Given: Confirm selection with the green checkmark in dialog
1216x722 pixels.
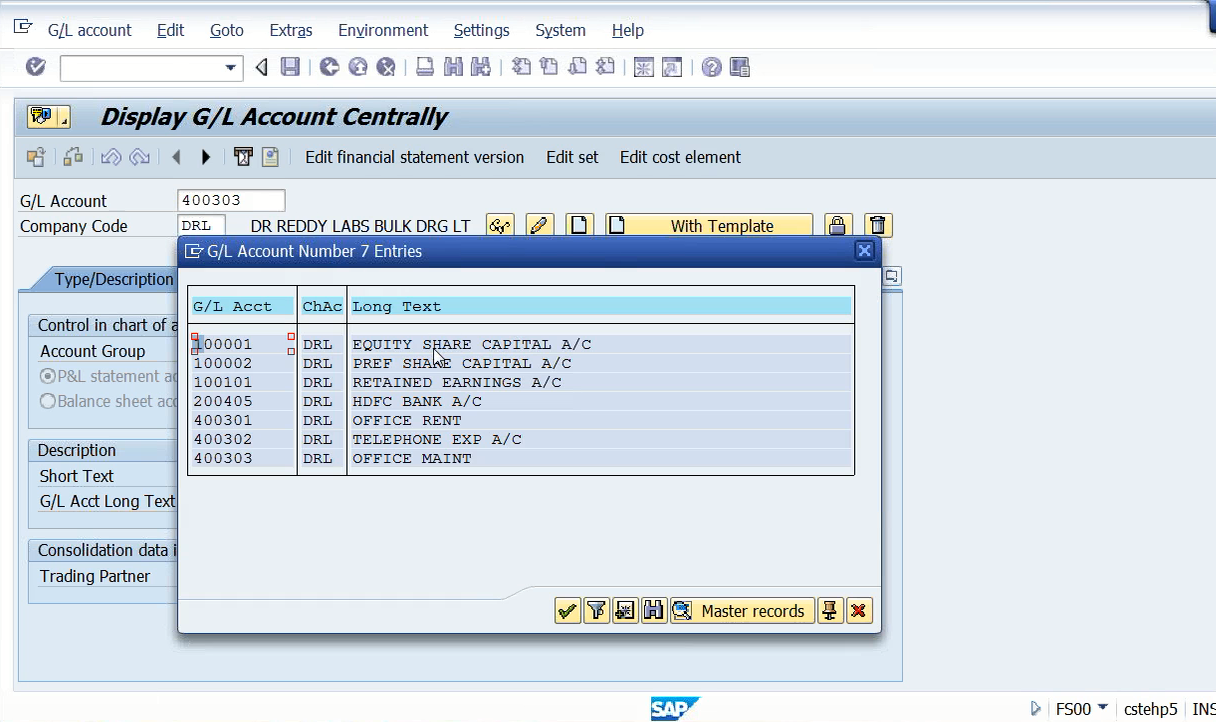Looking at the screenshot, I should click(568, 610).
